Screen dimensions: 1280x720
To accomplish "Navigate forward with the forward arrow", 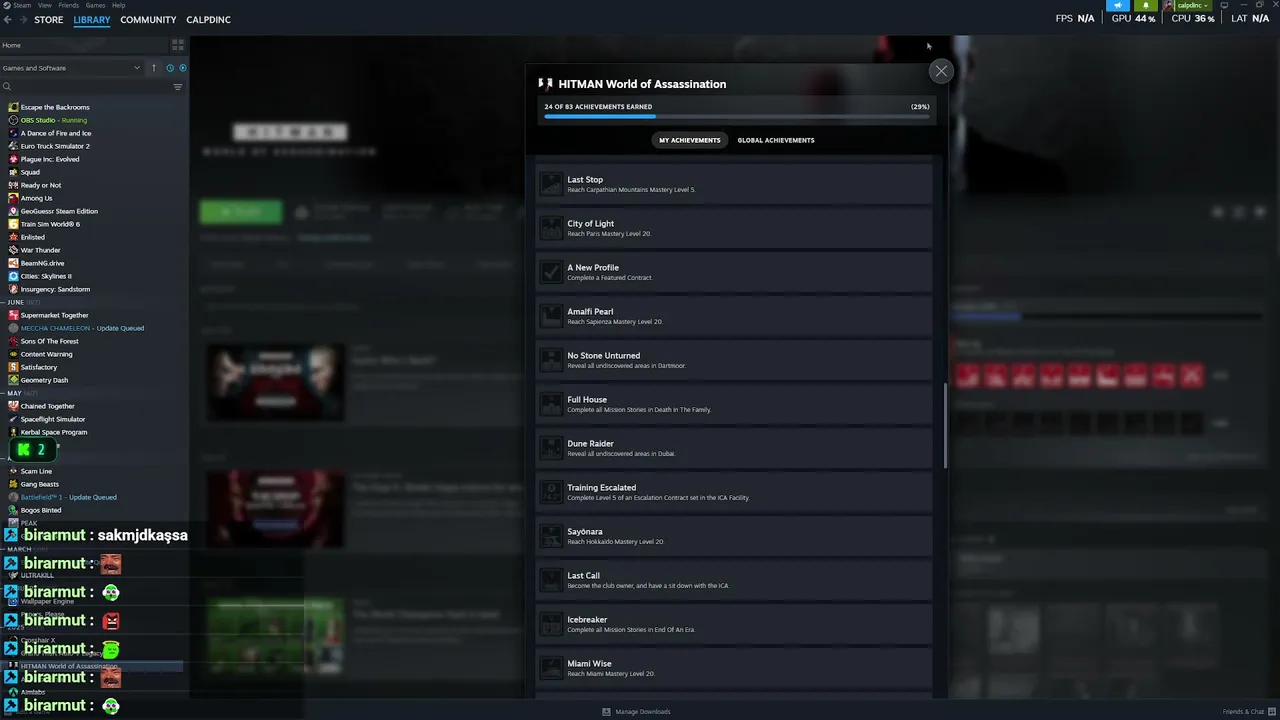I will pos(23,20).
